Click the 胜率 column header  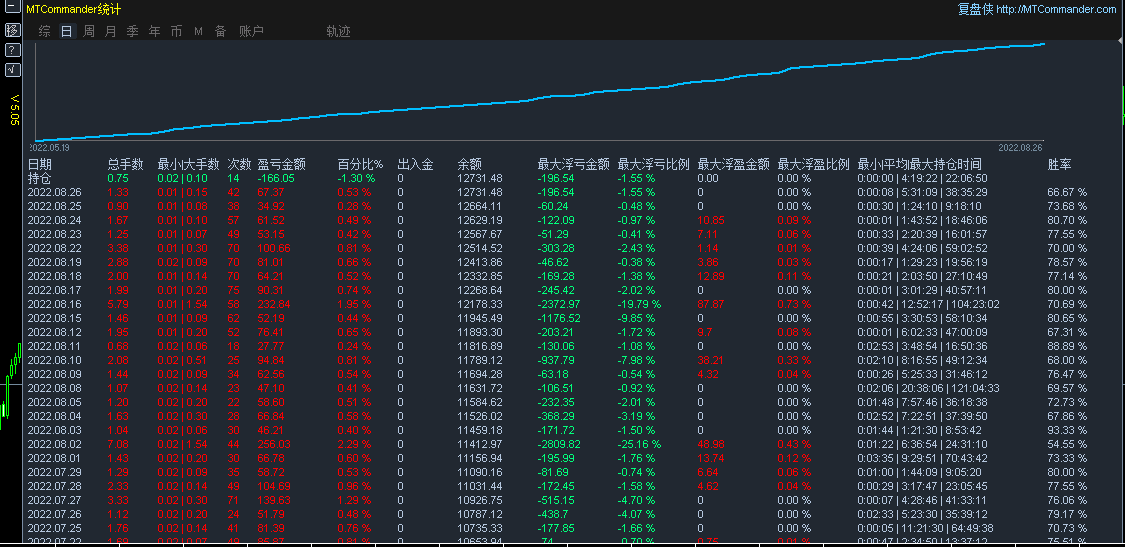1060,164
